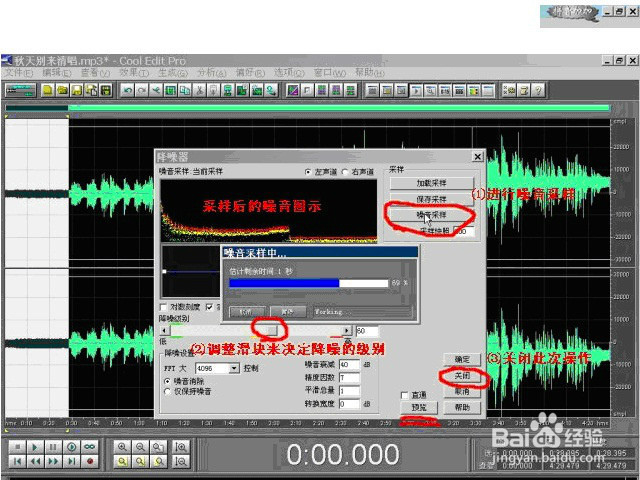640x480 pixels.
Task: Select the right channel (右声道) radio button
Action: click(x=345, y=172)
